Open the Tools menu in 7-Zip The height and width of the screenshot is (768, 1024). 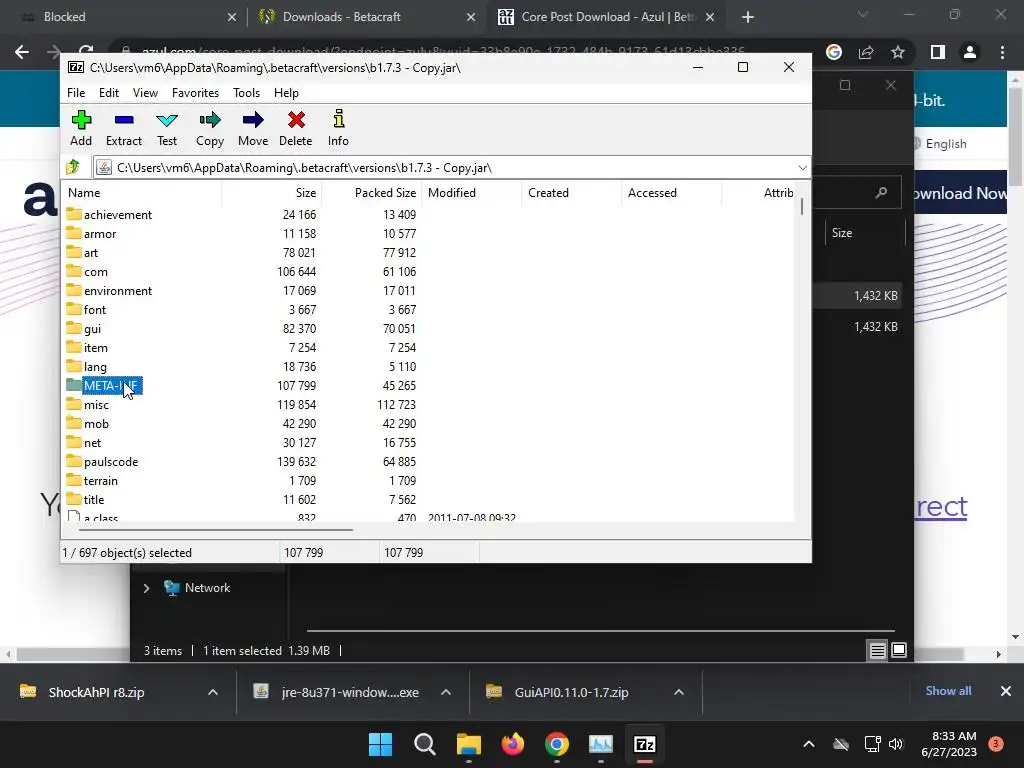pyautogui.click(x=246, y=93)
